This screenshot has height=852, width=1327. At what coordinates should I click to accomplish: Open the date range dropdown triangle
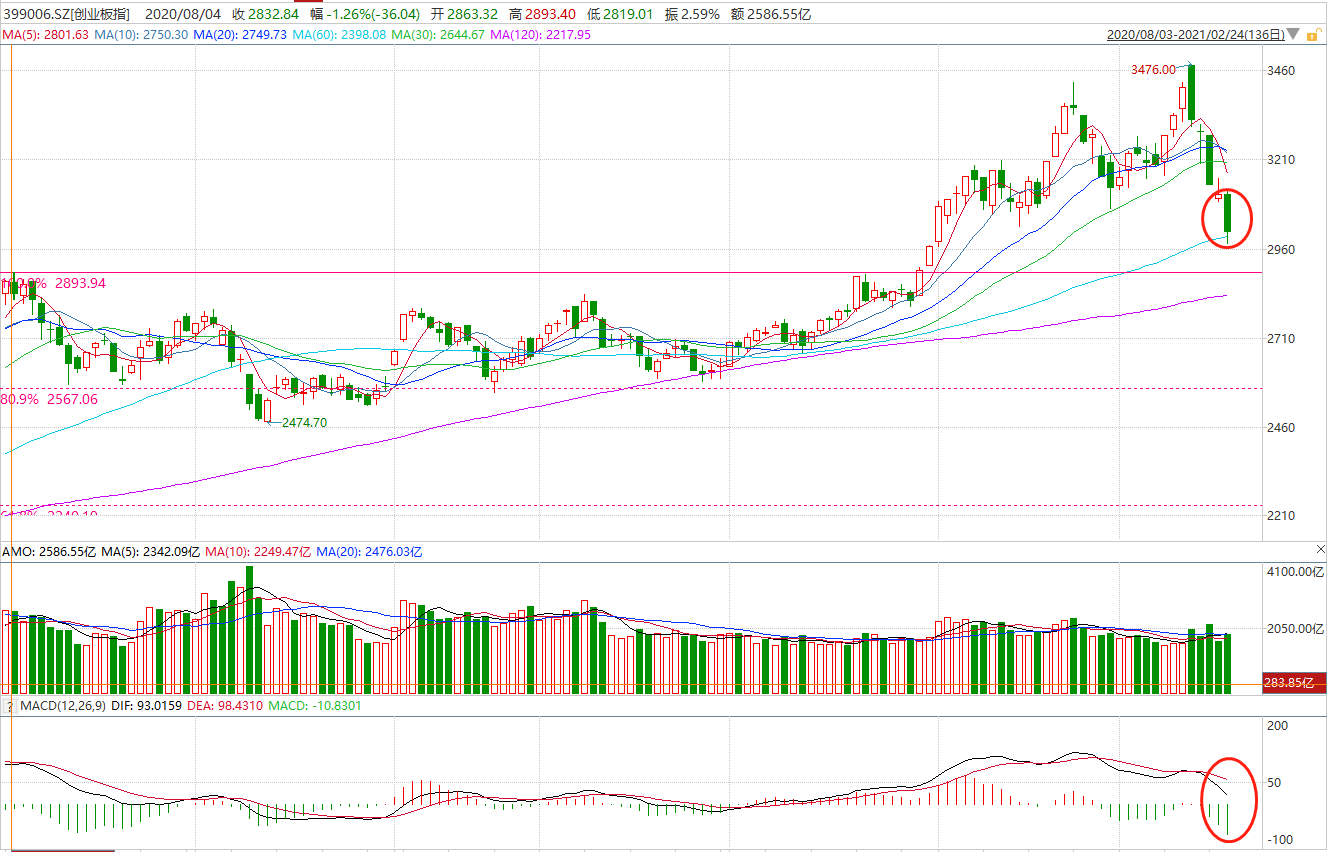click(x=1293, y=35)
